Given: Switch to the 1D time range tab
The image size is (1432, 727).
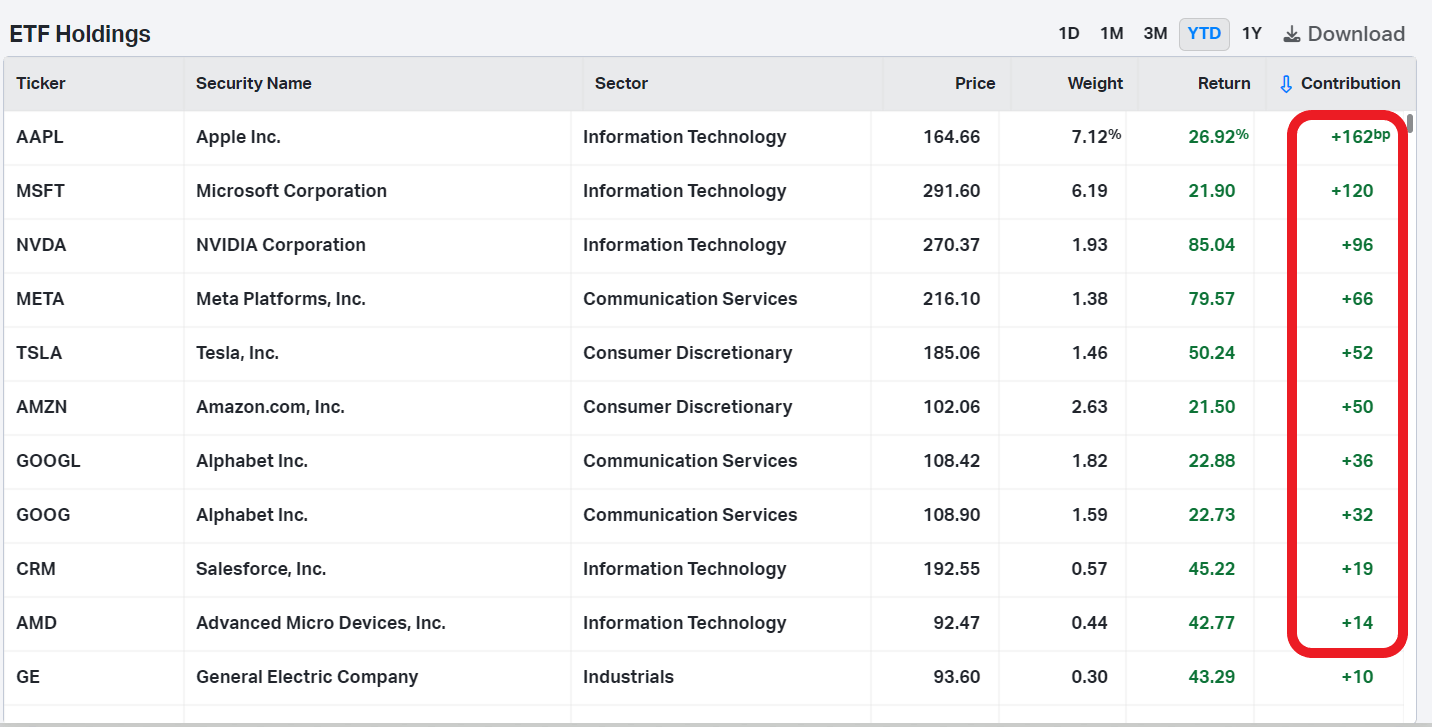Looking at the screenshot, I should tap(1069, 33).
